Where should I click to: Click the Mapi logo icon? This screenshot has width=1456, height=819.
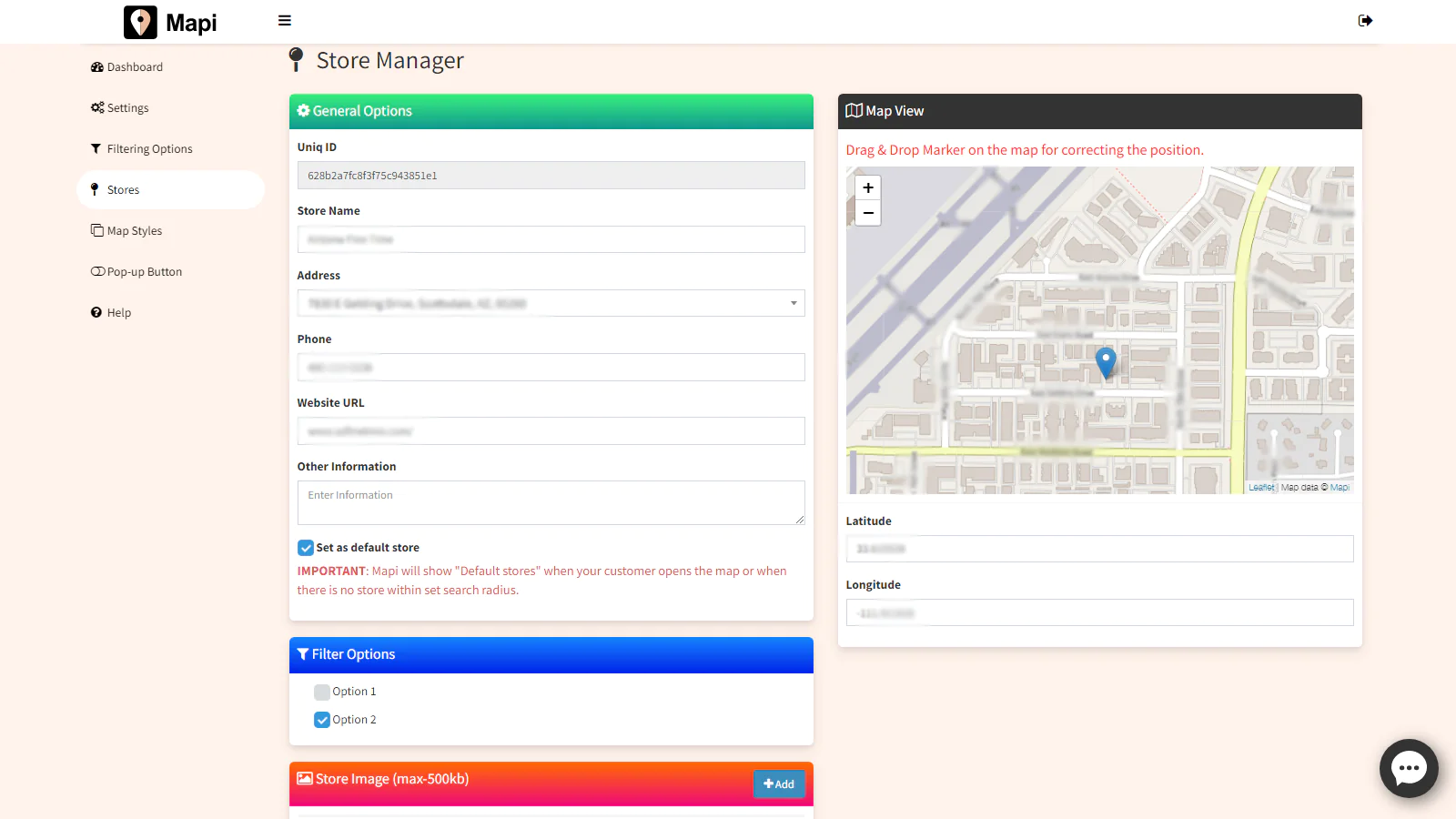point(140,23)
